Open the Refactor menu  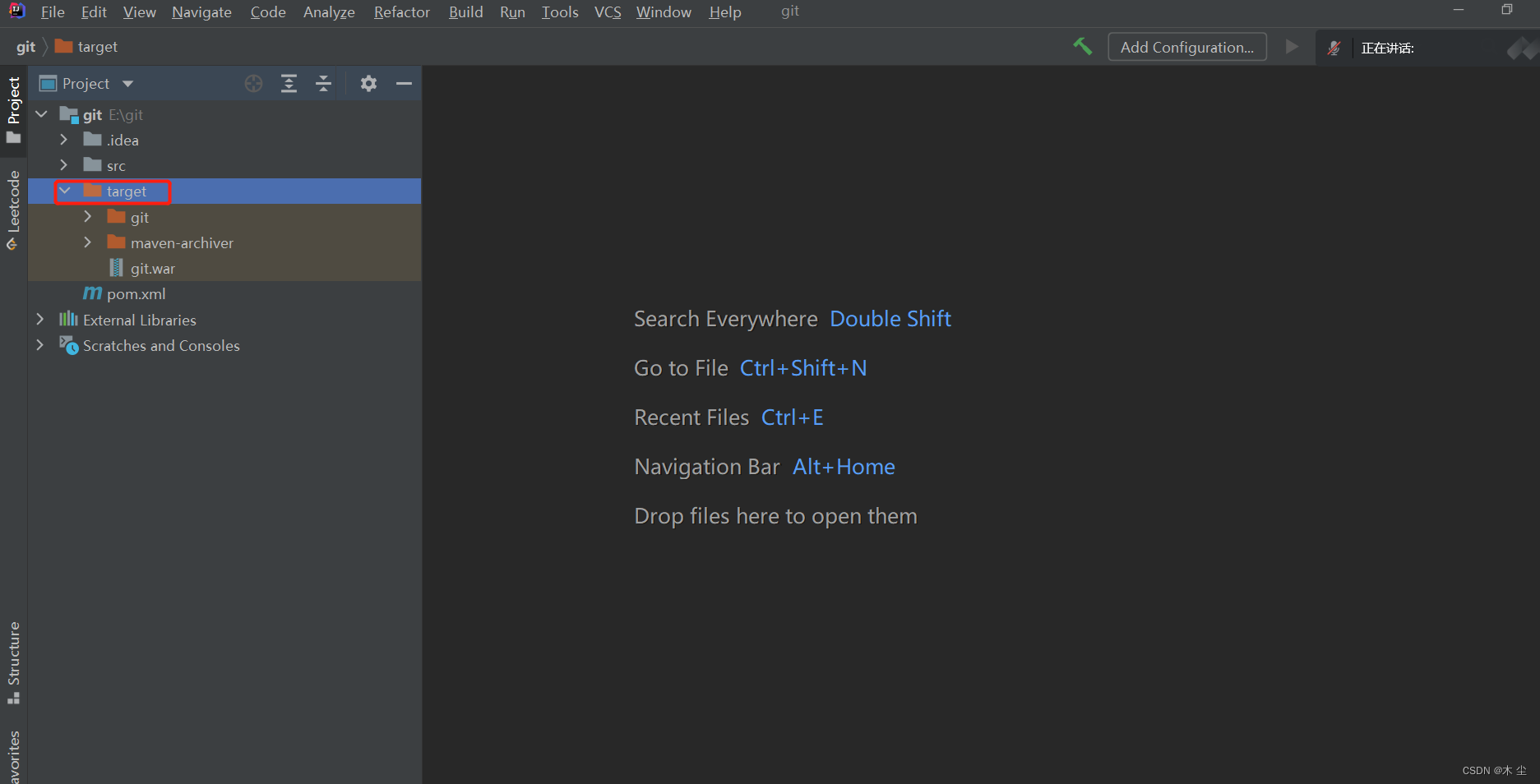(402, 12)
